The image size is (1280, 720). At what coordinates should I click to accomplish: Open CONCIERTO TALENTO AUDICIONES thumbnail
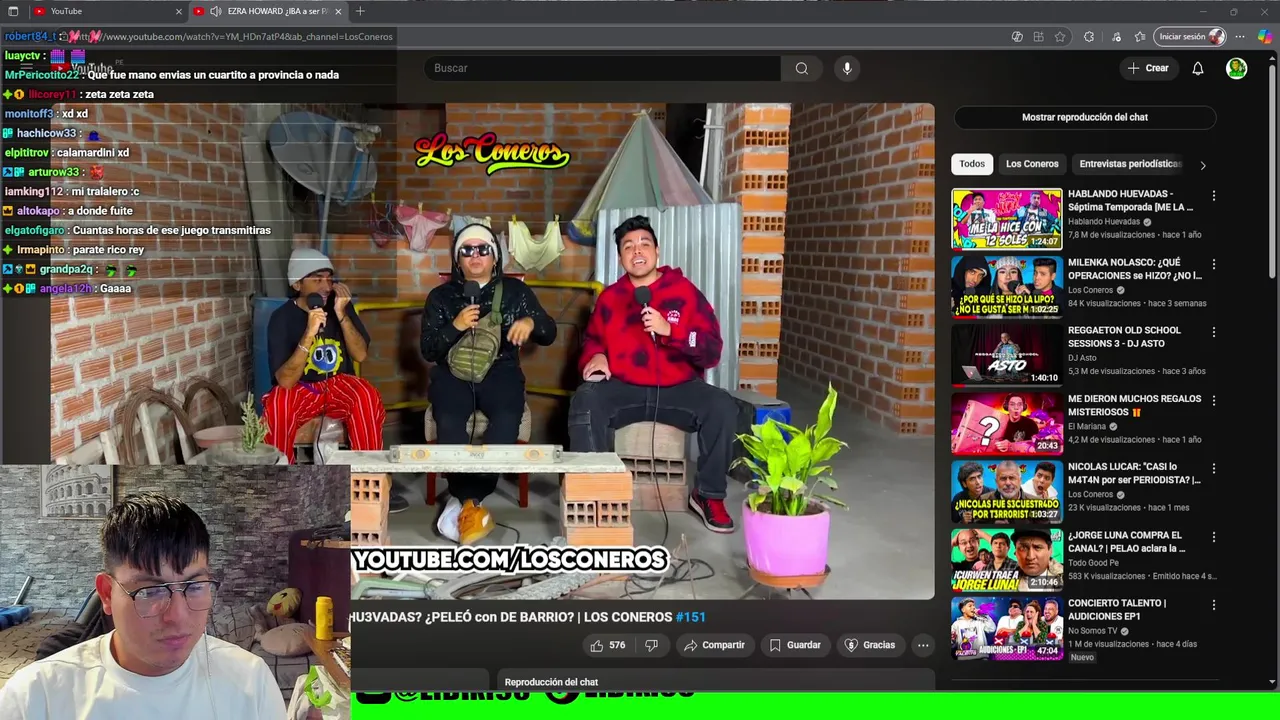[1007, 628]
